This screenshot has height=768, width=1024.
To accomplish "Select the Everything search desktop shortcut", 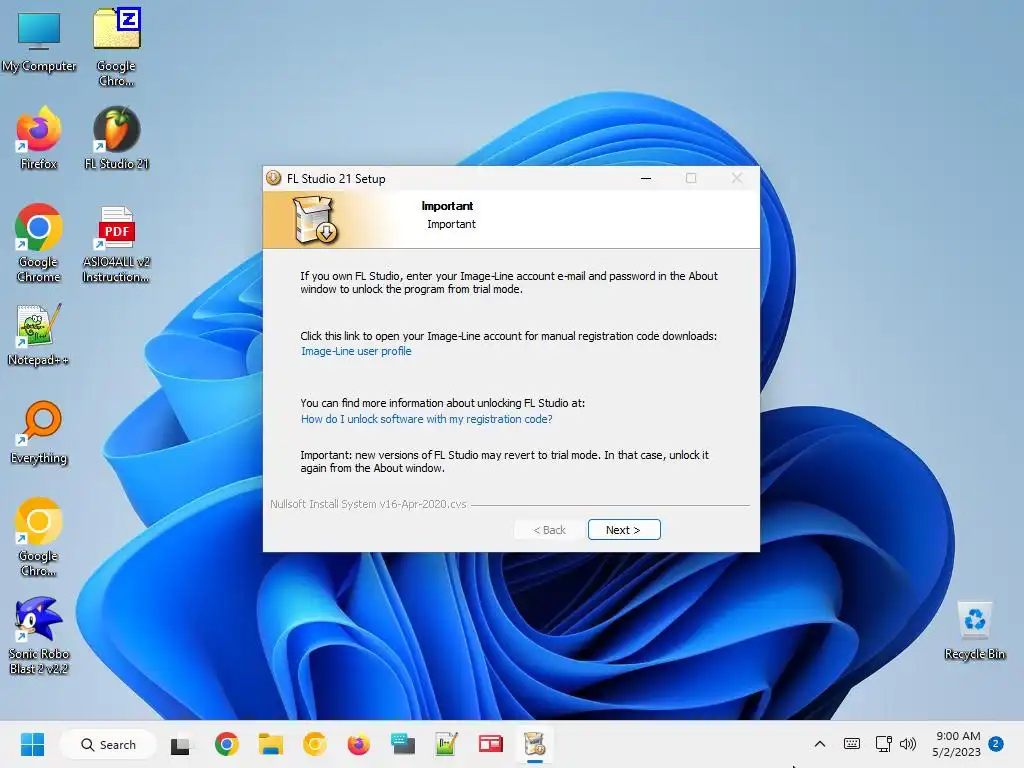I will (x=39, y=432).
